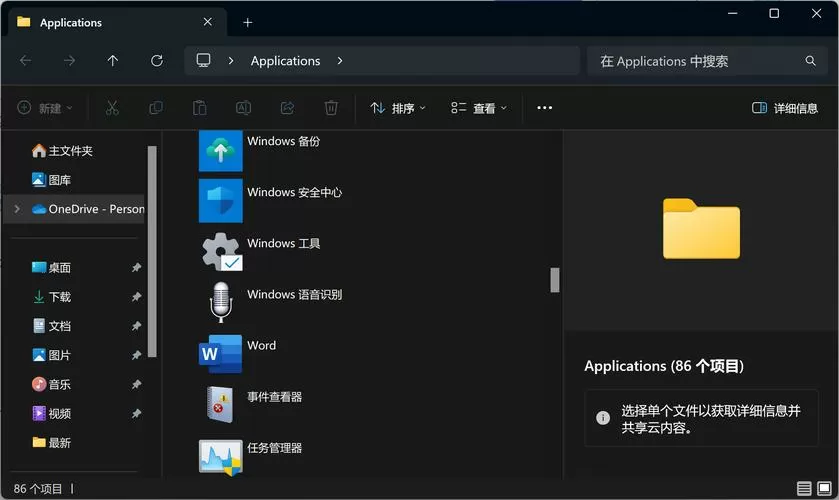Expand the OneDrive - Personal tree node
The image size is (839, 500).
(17, 209)
